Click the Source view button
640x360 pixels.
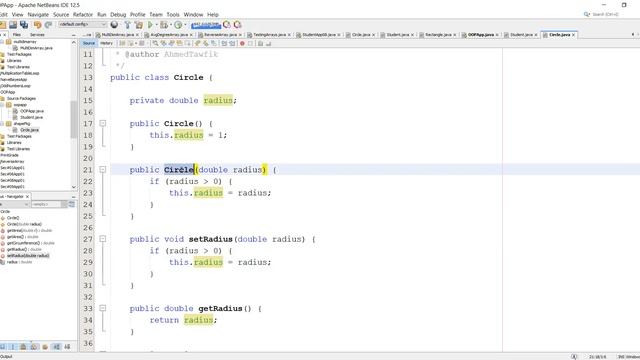coord(89,43)
